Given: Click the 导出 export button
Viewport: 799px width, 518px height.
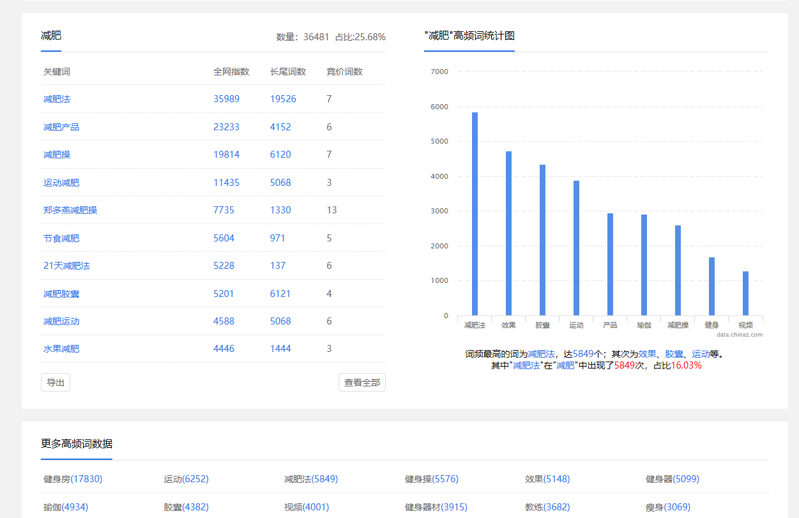Looking at the screenshot, I should 56,383.
